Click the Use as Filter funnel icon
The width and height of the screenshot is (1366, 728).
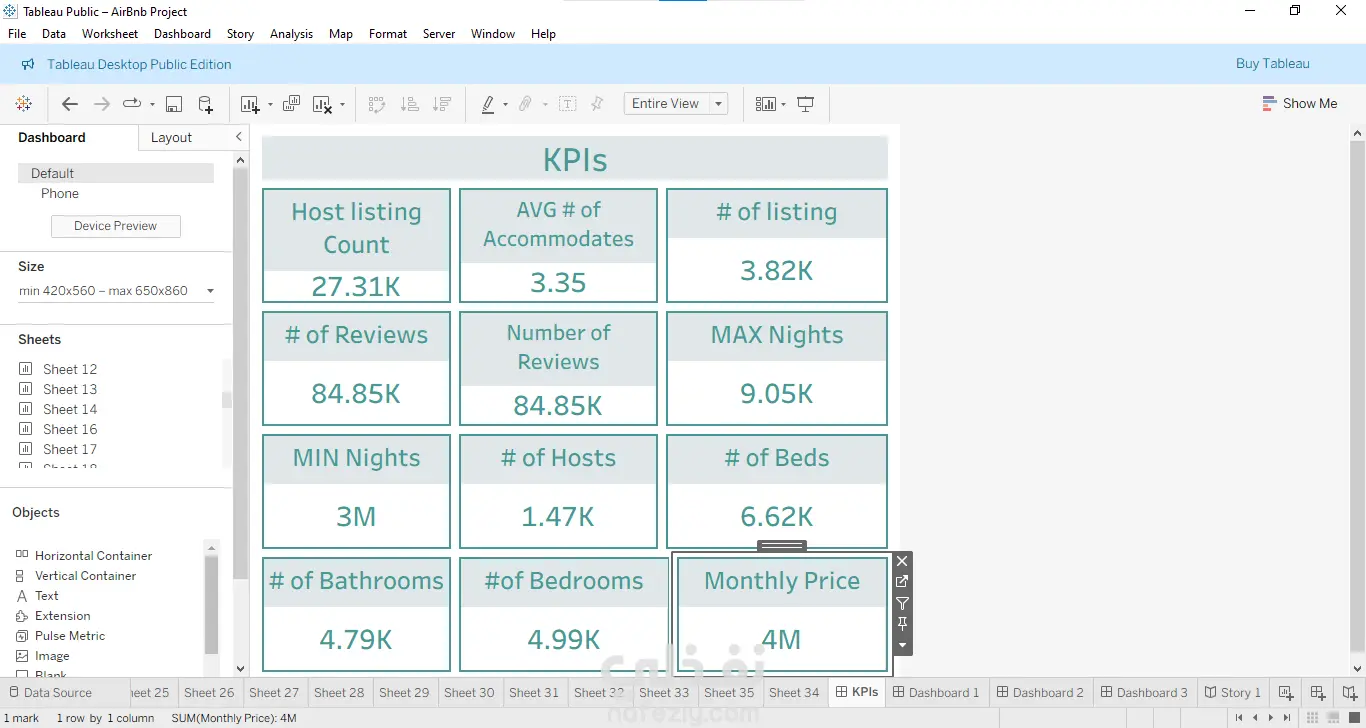coord(902,603)
